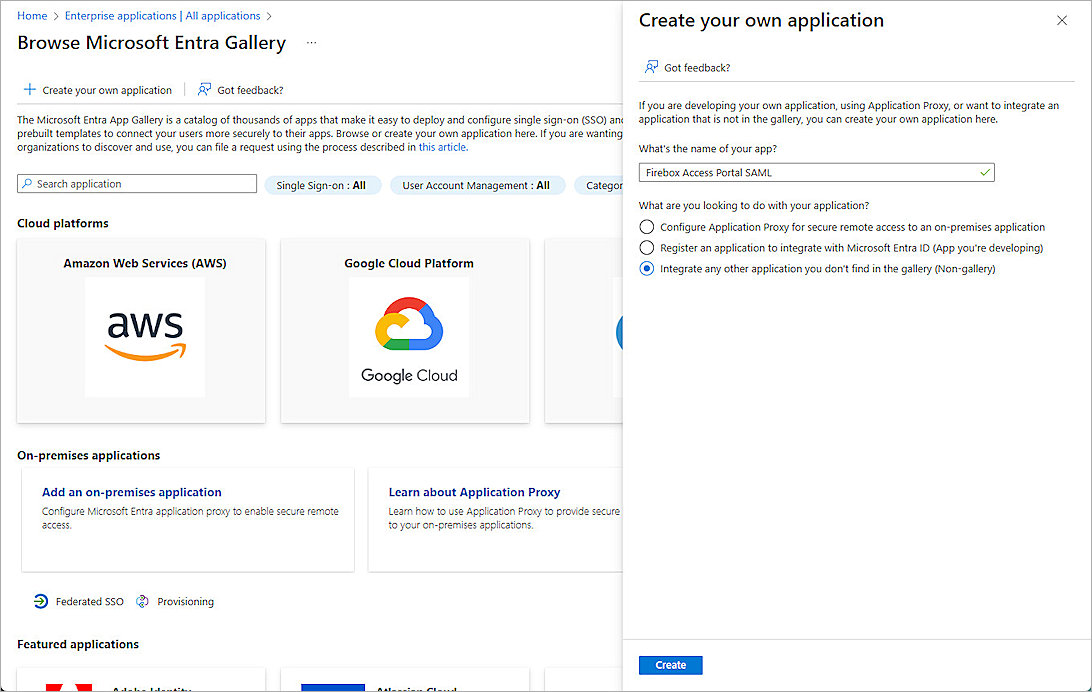Open All applications from the breadcrumb
This screenshot has width=1092, height=692.
[222, 15]
